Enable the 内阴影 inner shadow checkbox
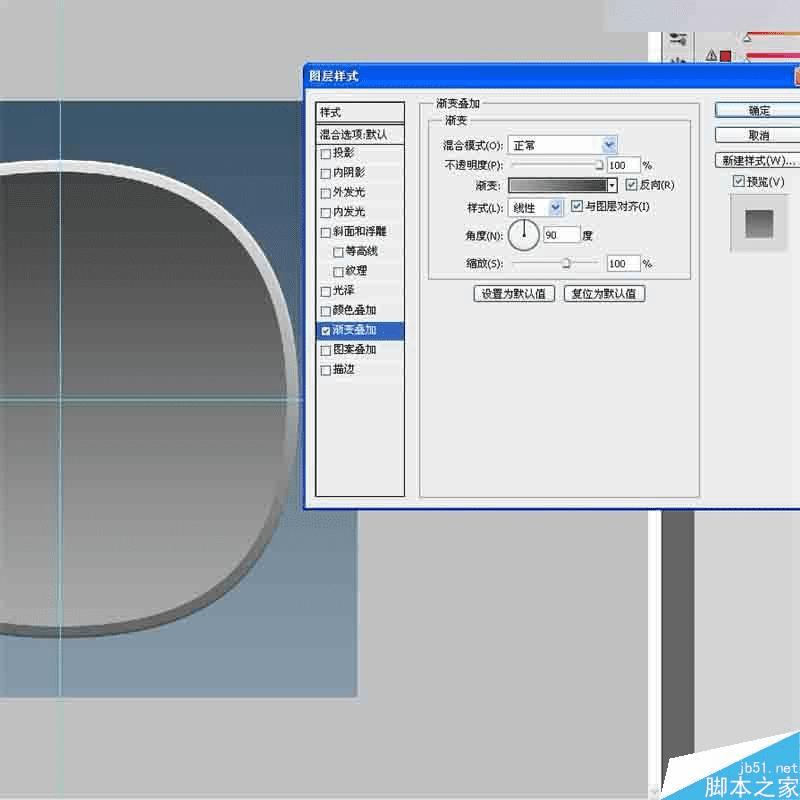The width and height of the screenshot is (800, 800). coord(326,173)
